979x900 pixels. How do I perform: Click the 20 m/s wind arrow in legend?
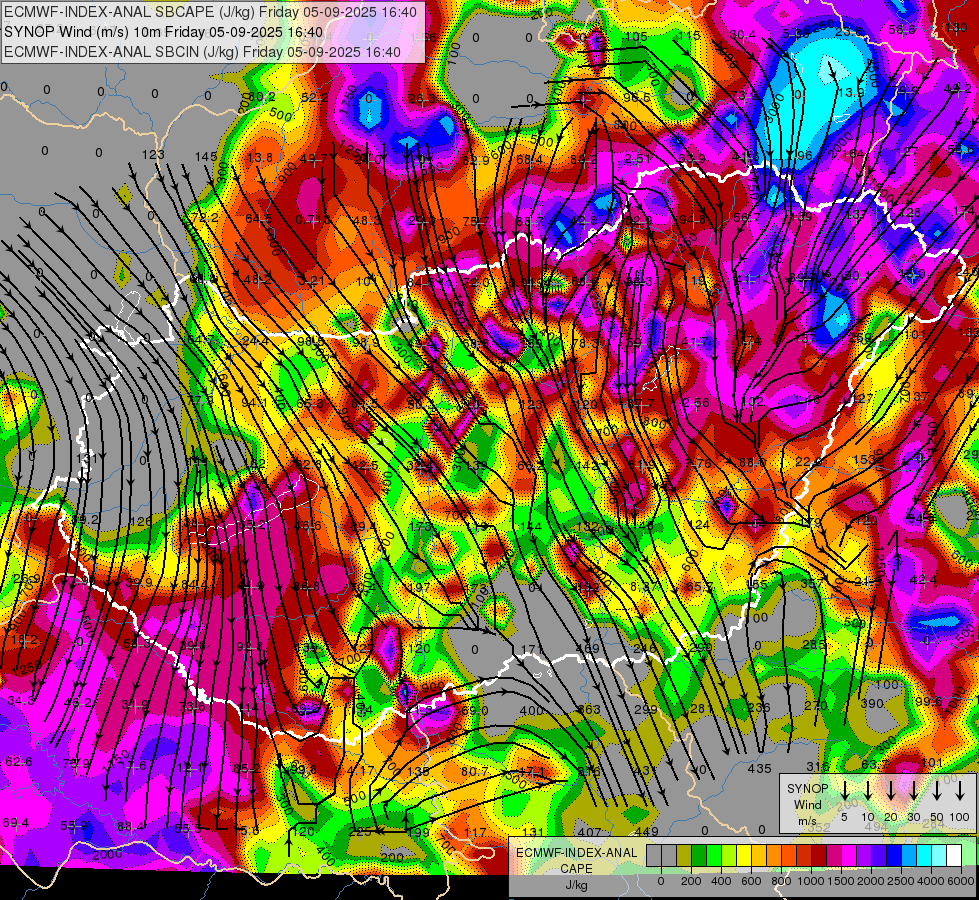tap(890, 790)
